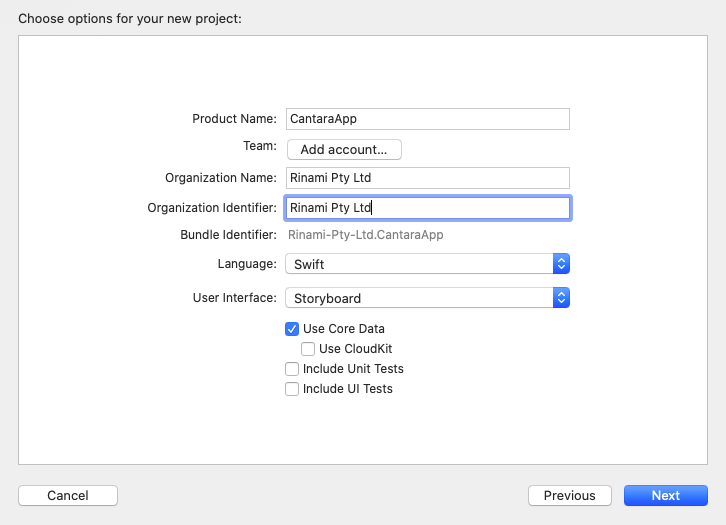Enable the Use CloudKit checkbox

pos(308,349)
